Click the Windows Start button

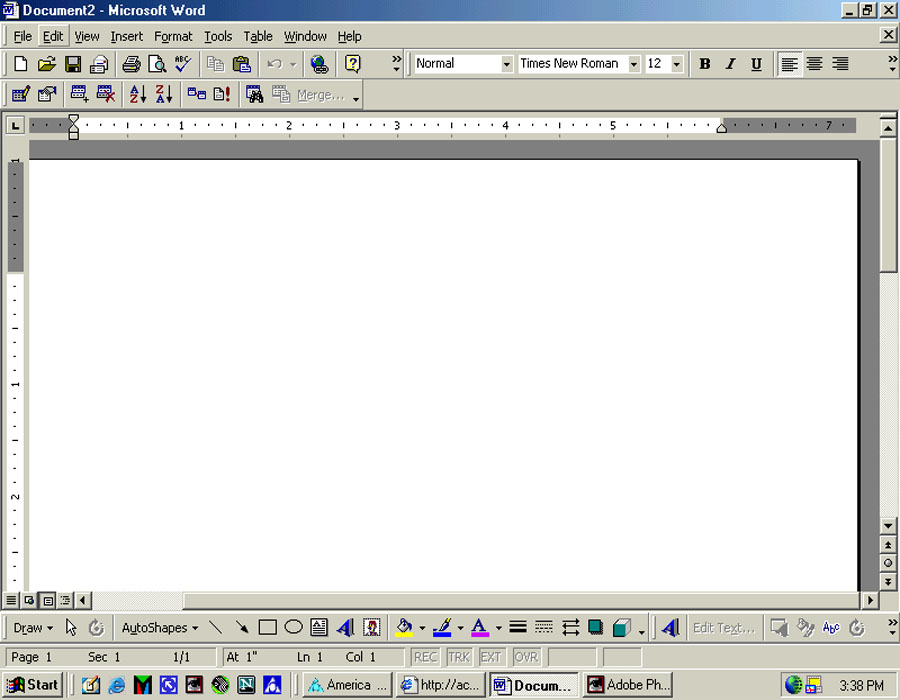(33, 685)
